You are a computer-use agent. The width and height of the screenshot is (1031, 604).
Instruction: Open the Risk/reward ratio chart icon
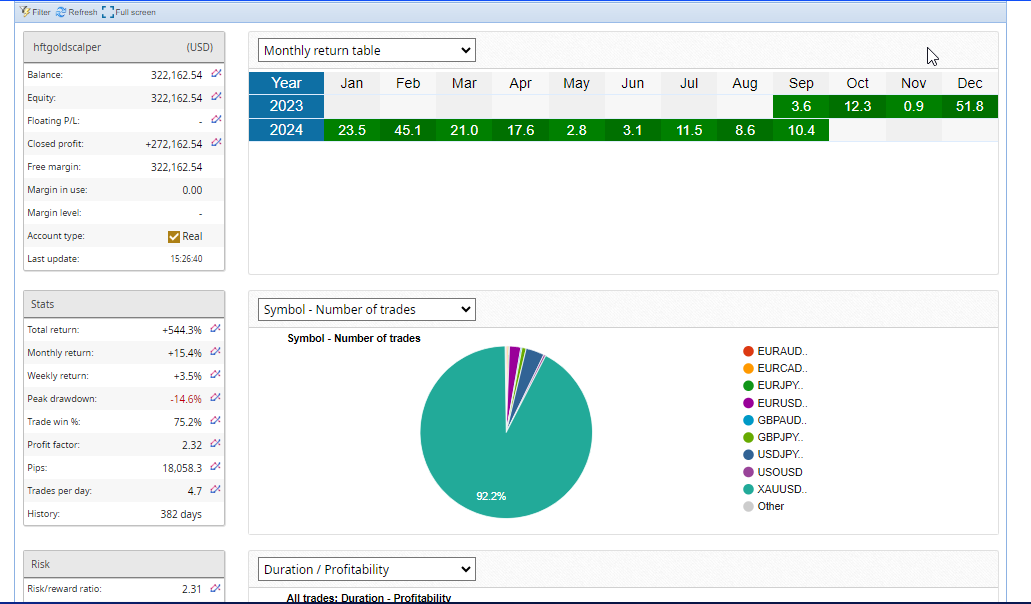tap(216, 589)
